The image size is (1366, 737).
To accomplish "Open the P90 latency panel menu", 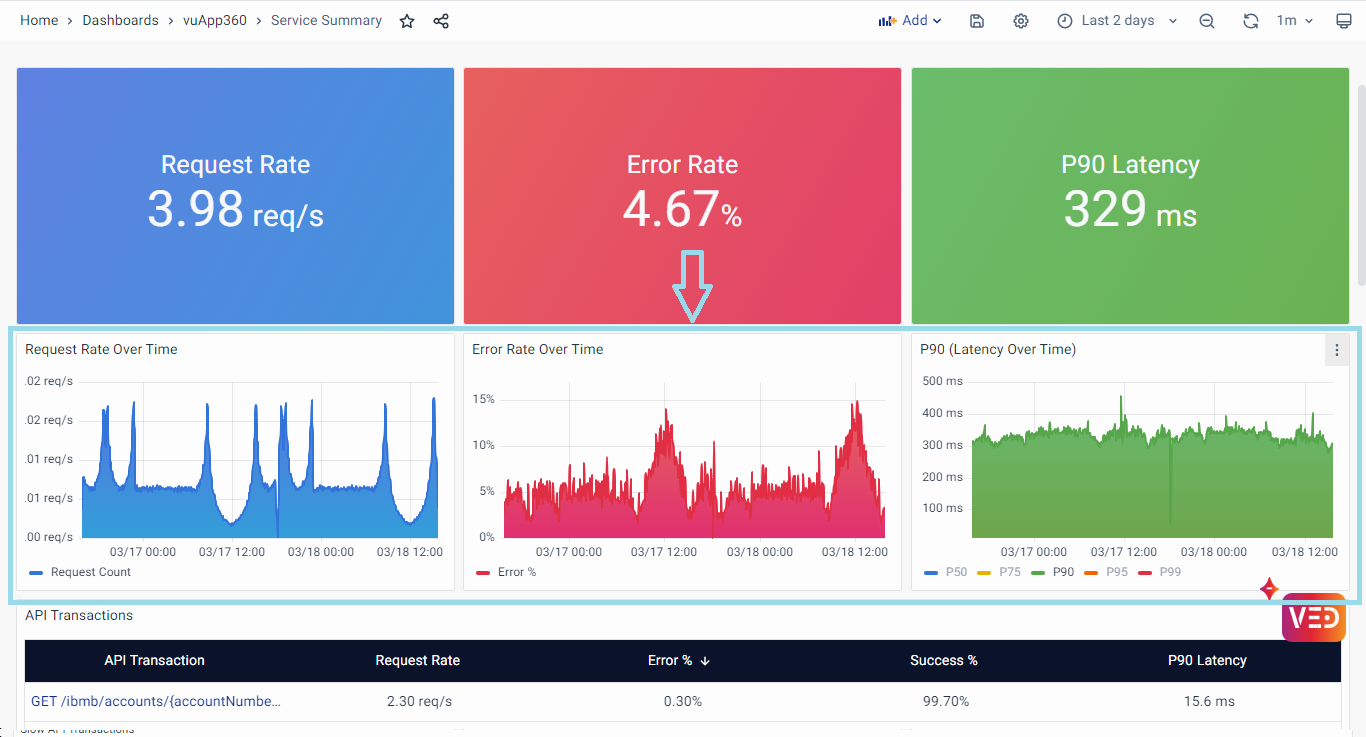I will 1337,350.
